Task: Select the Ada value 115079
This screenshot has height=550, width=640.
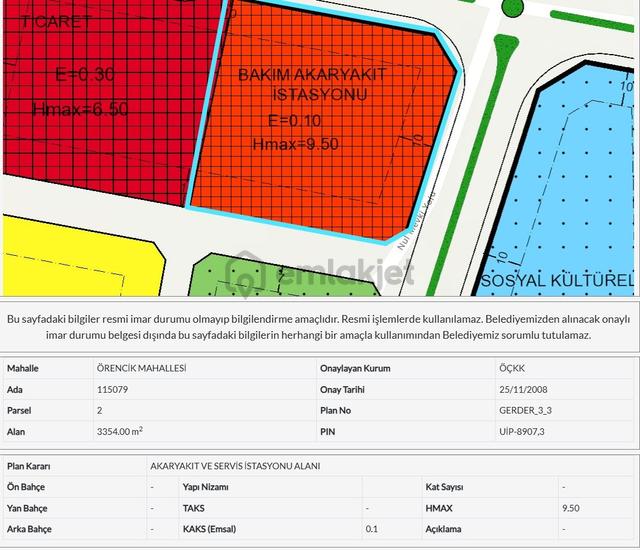Action: (112, 390)
